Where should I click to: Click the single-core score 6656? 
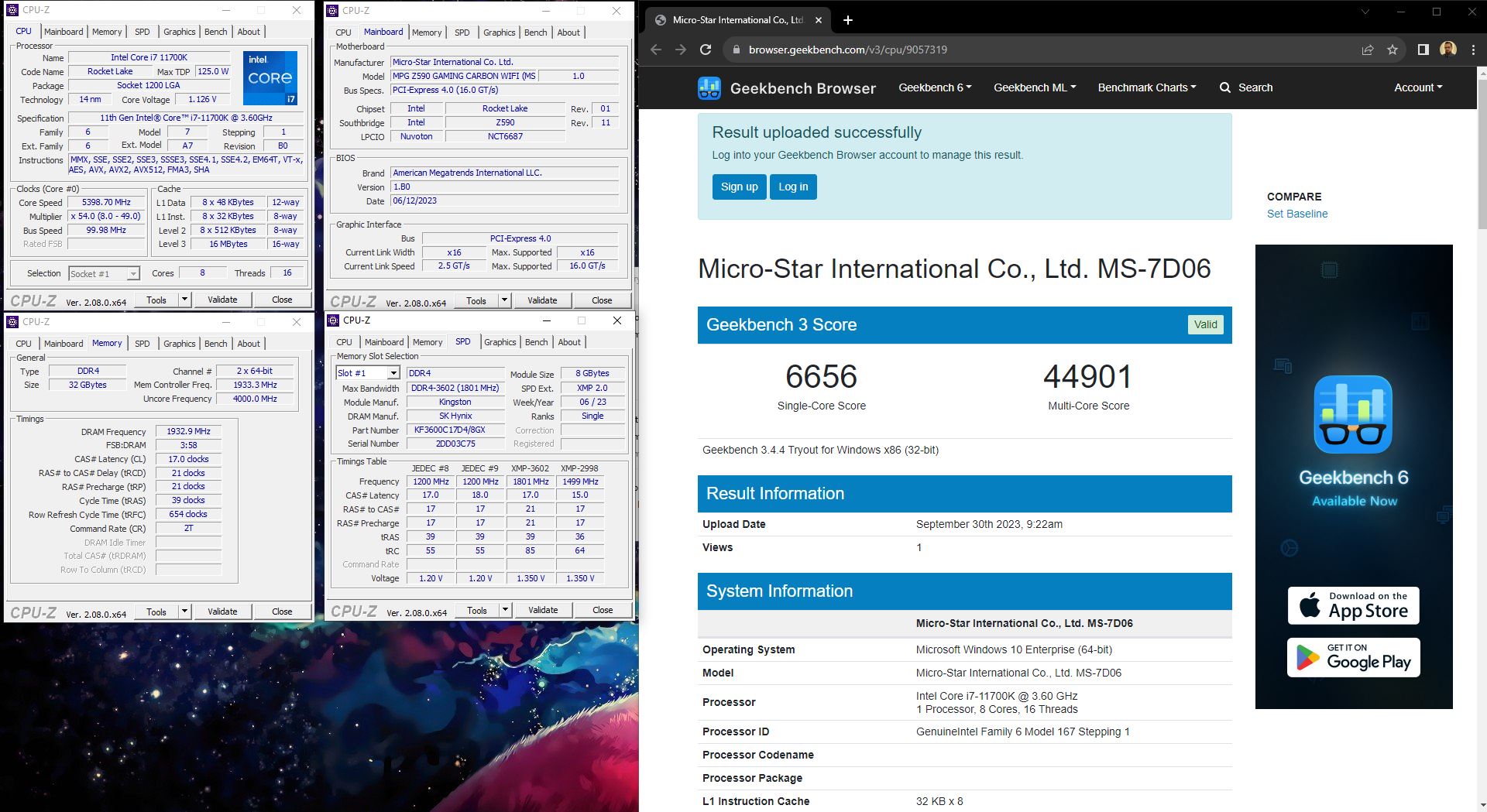(821, 377)
